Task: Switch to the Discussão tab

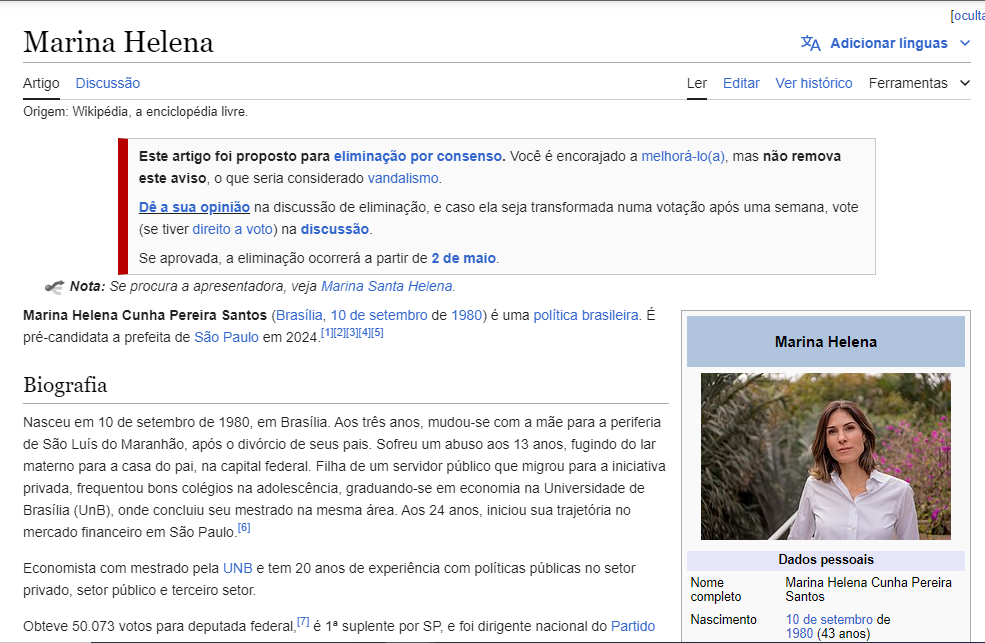Action: (x=107, y=83)
